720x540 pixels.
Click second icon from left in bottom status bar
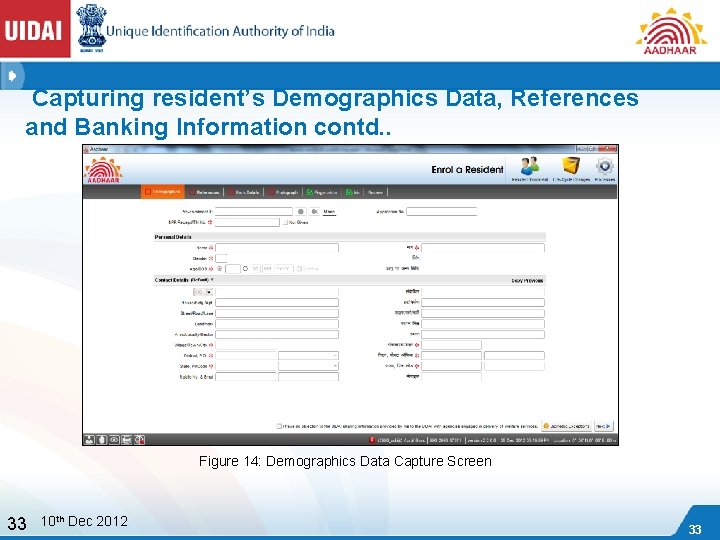pyautogui.click(x=101, y=439)
